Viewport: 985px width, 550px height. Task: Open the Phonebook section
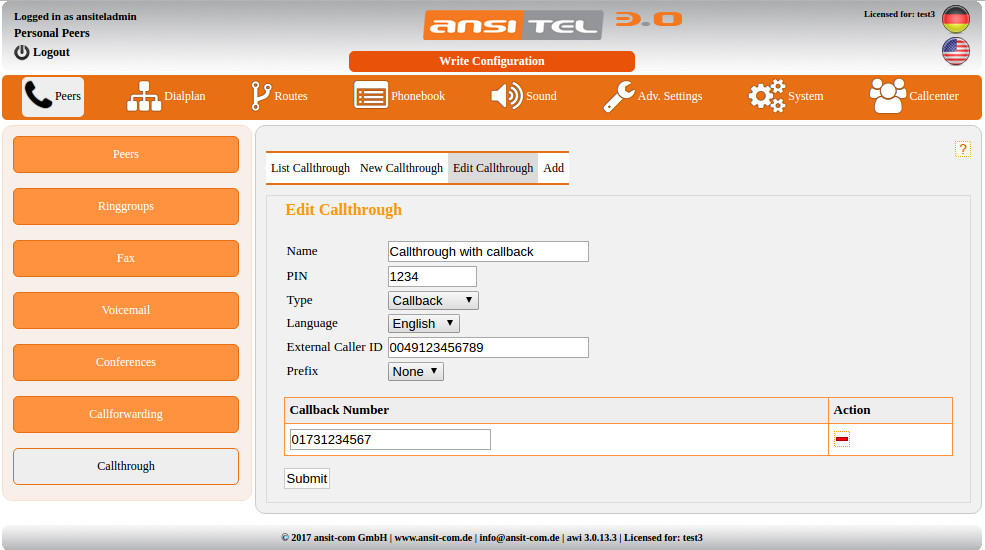pos(399,96)
